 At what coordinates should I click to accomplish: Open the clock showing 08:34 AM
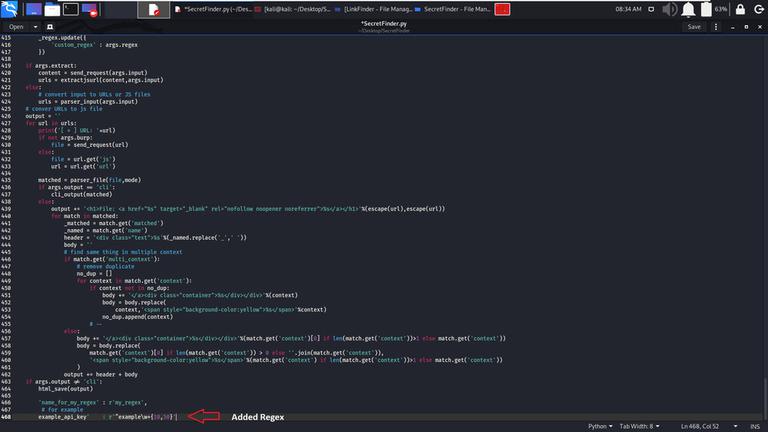(628, 9)
